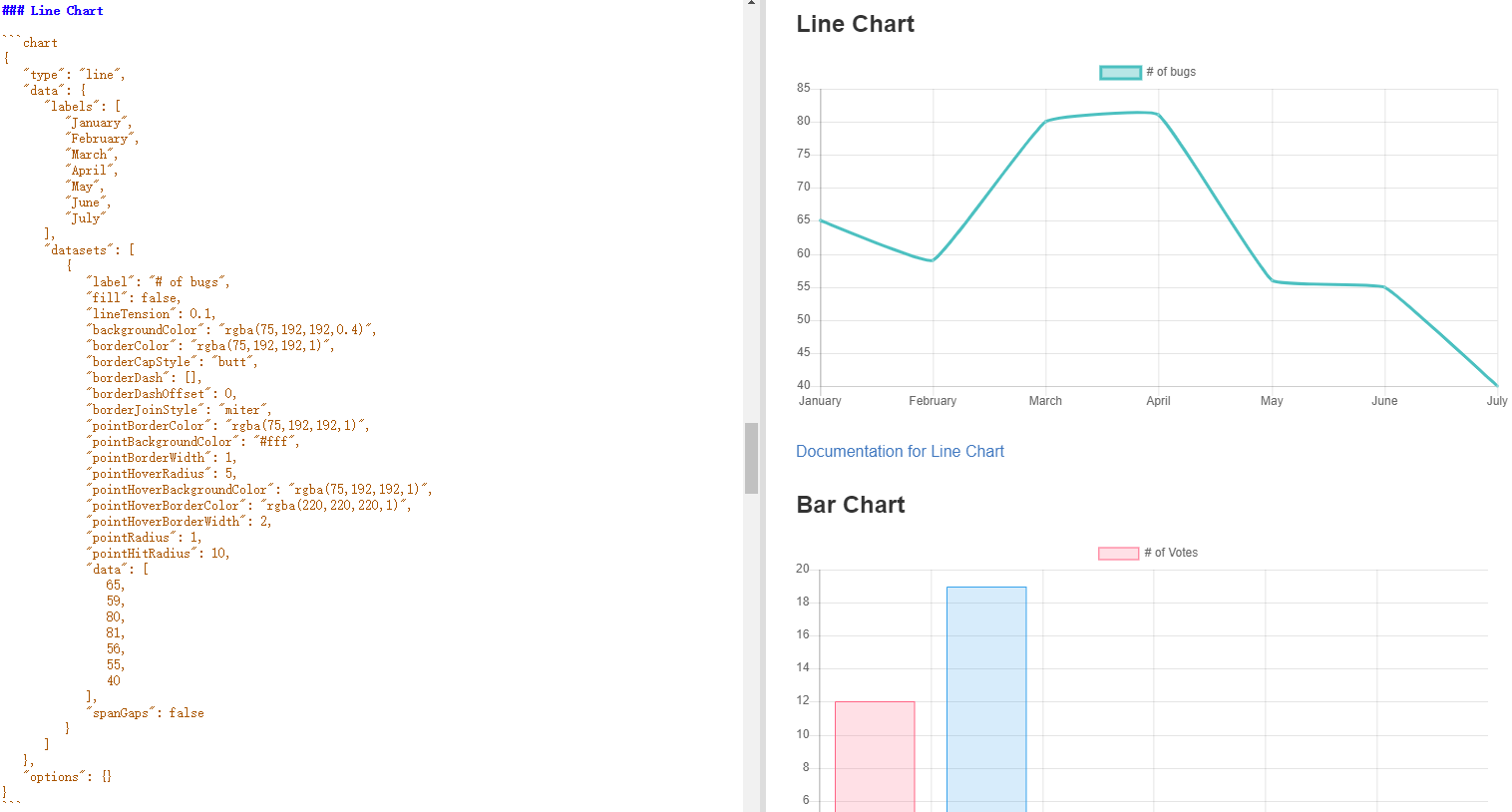Viewport: 1512px width, 812px height.
Task: Click the editor's vertical scrollbar thumb
Action: pos(751,458)
